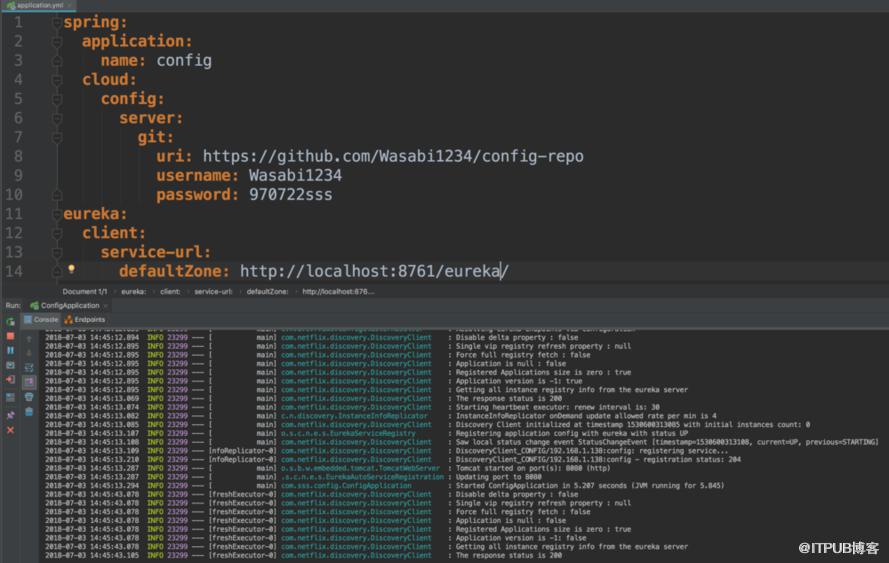Click the 'Updating port to 8080' log message

(498, 477)
